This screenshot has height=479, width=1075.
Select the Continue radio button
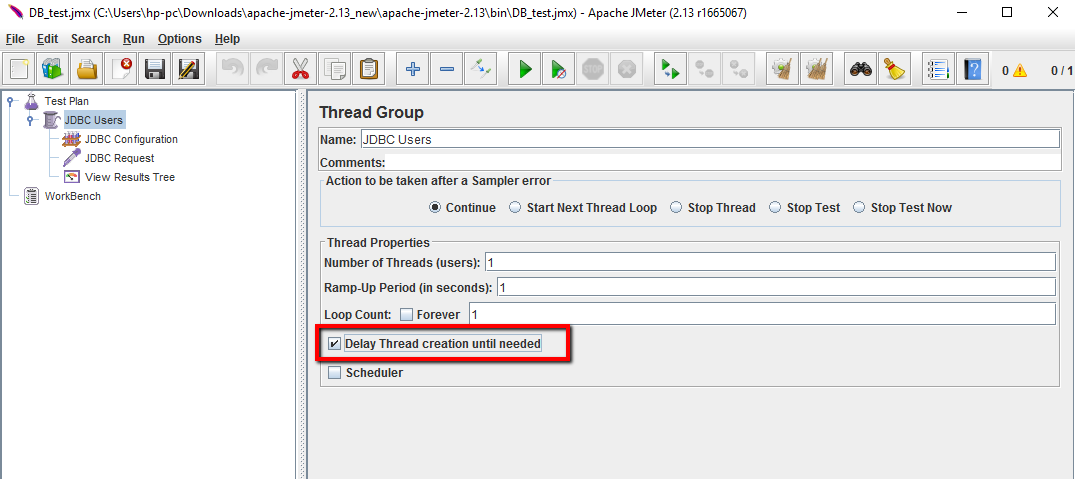(x=435, y=208)
